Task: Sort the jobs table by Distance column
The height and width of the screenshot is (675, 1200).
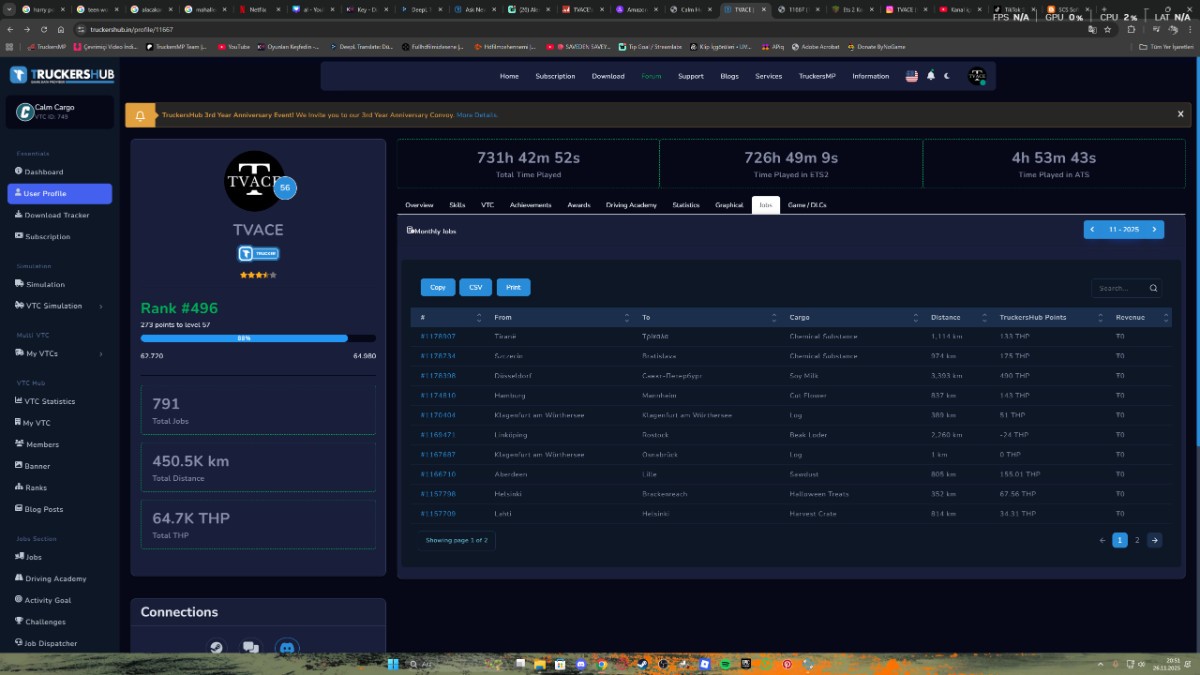Action: point(945,317)
